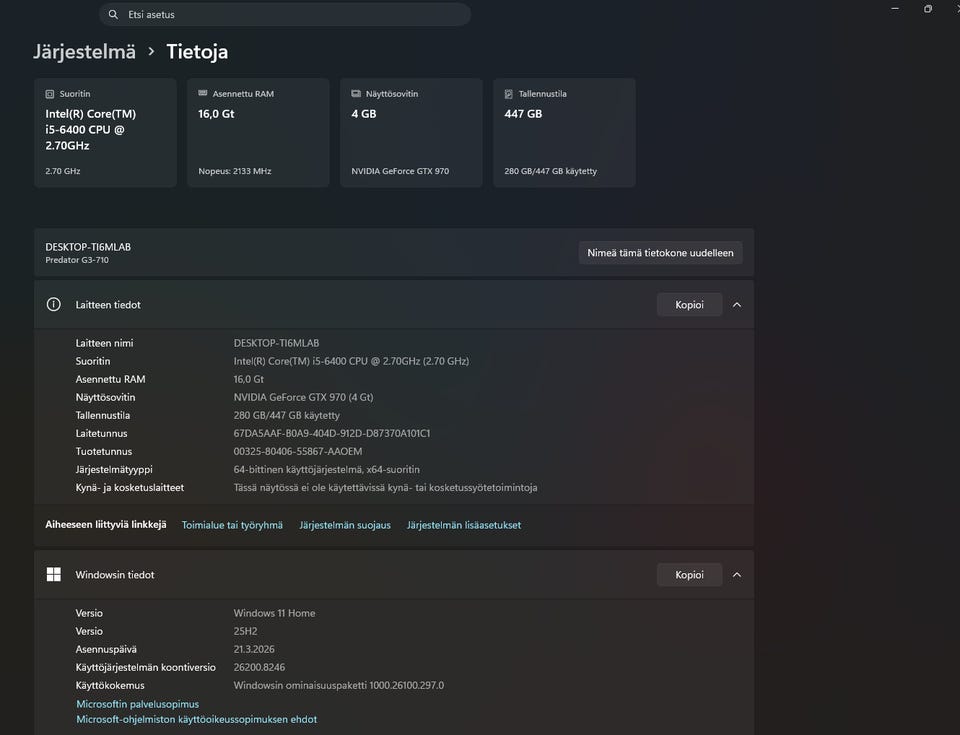Open 'Toimialue tai työryhmä' link
Screen dimensions: 960x735
coord(232,525)
